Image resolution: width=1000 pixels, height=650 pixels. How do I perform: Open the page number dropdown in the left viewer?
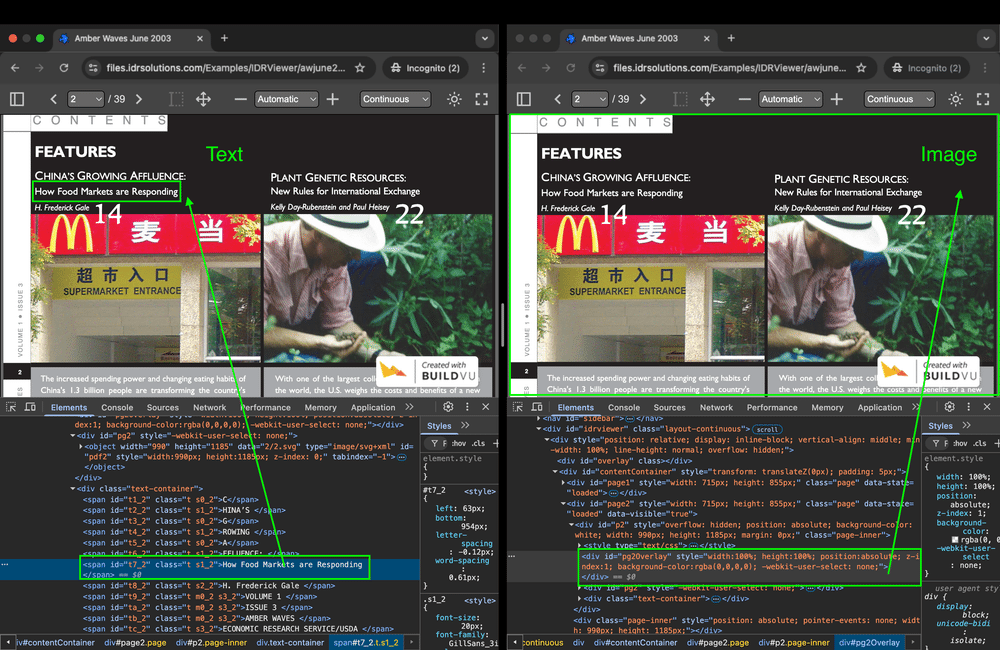pyautogui.click(x=86, y=99)
